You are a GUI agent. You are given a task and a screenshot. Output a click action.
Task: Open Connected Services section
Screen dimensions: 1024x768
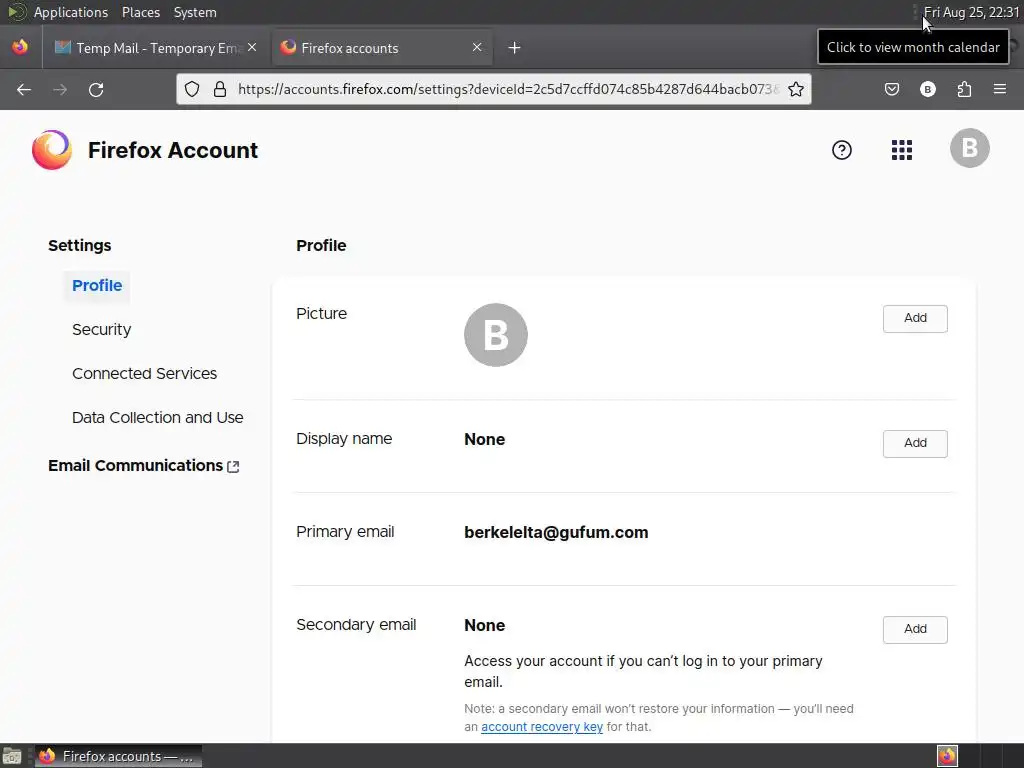[x=144, y=374]
